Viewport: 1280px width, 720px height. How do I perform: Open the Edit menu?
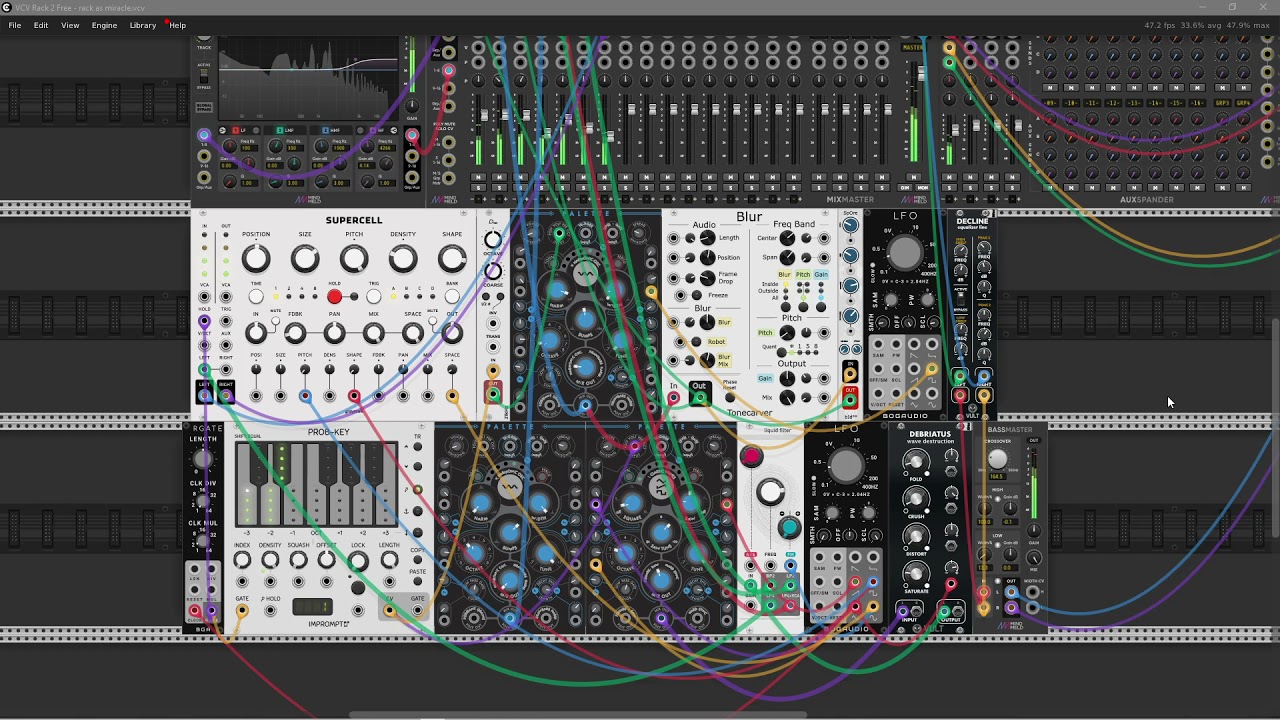pyautogui.click(x=41, y=25)
